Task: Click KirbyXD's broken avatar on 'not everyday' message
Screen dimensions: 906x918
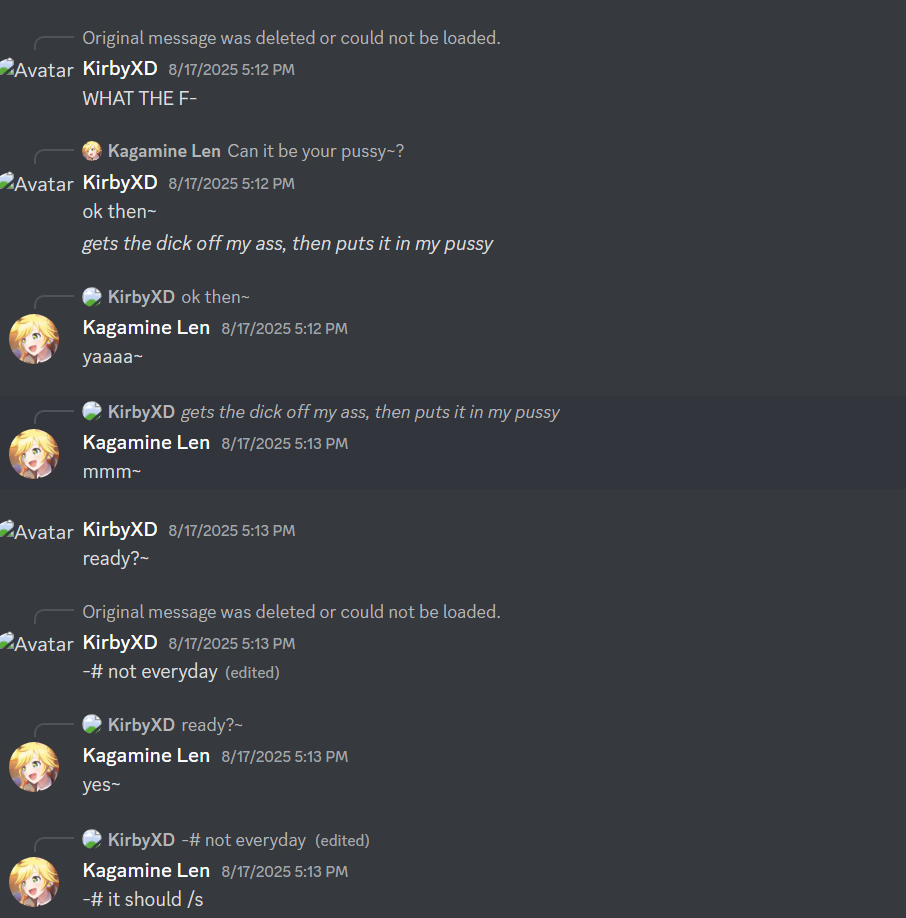Action: [37, 643]
